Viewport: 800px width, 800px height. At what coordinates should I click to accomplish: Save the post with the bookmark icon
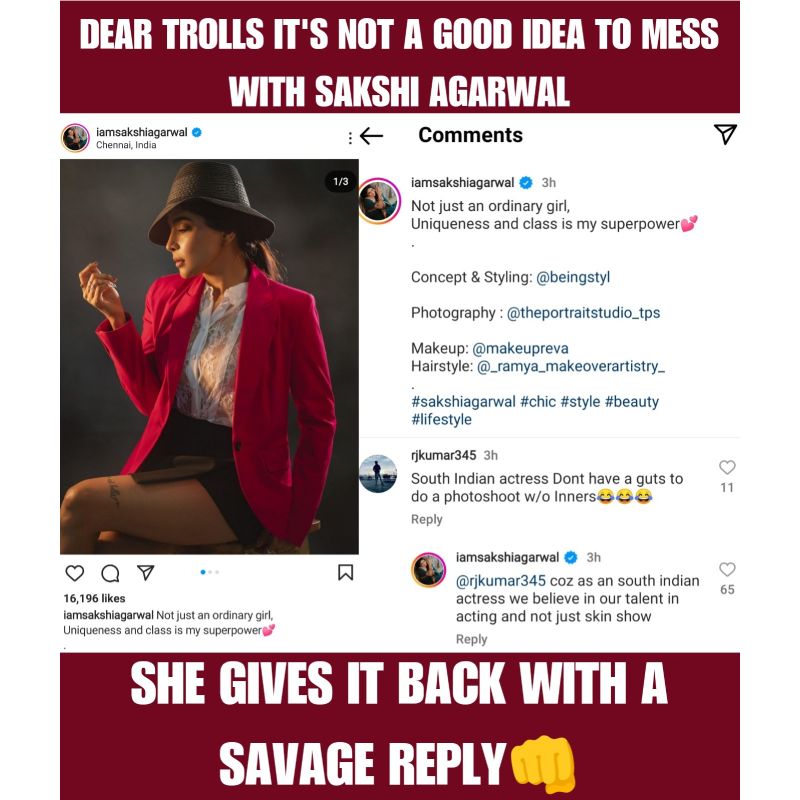345,573
